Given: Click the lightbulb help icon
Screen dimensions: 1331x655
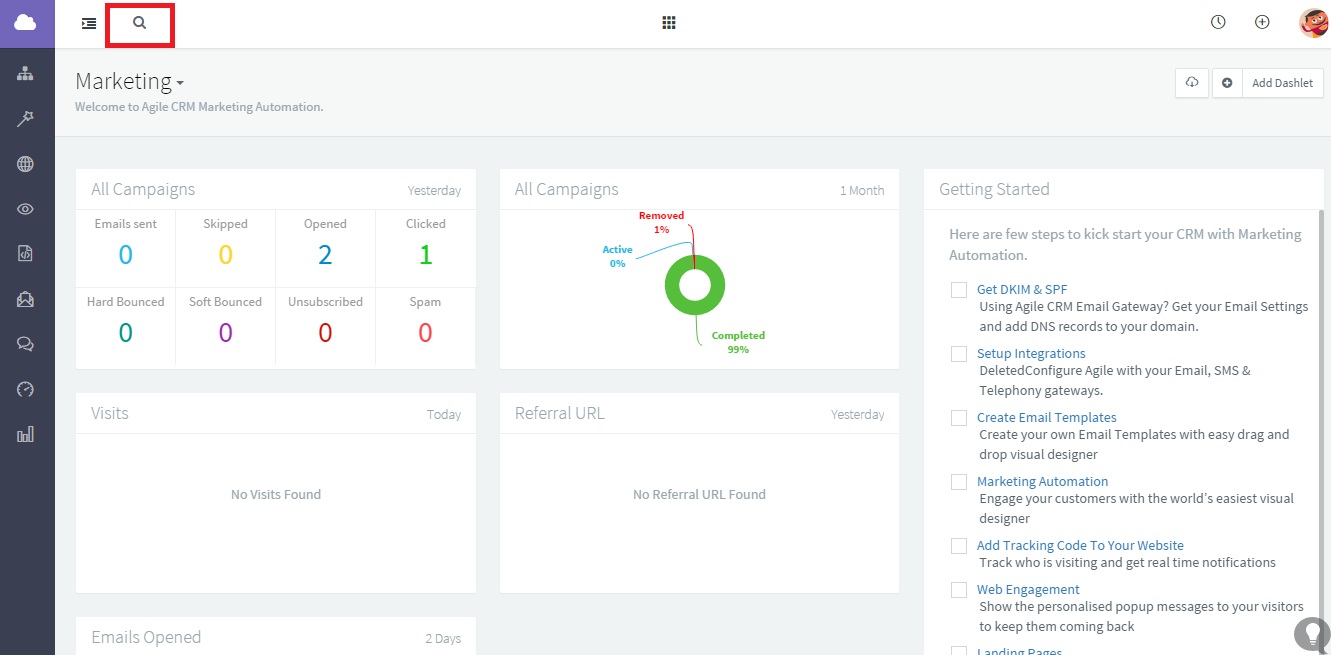Looking at the screenshot, I should tap(1310, 633).
